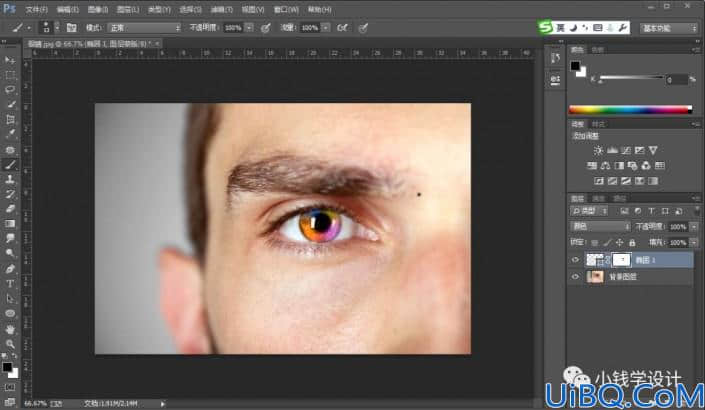This screenshot has height=410, width=705.
Task: Hide the 背景图层 layer
Action: 575,276
